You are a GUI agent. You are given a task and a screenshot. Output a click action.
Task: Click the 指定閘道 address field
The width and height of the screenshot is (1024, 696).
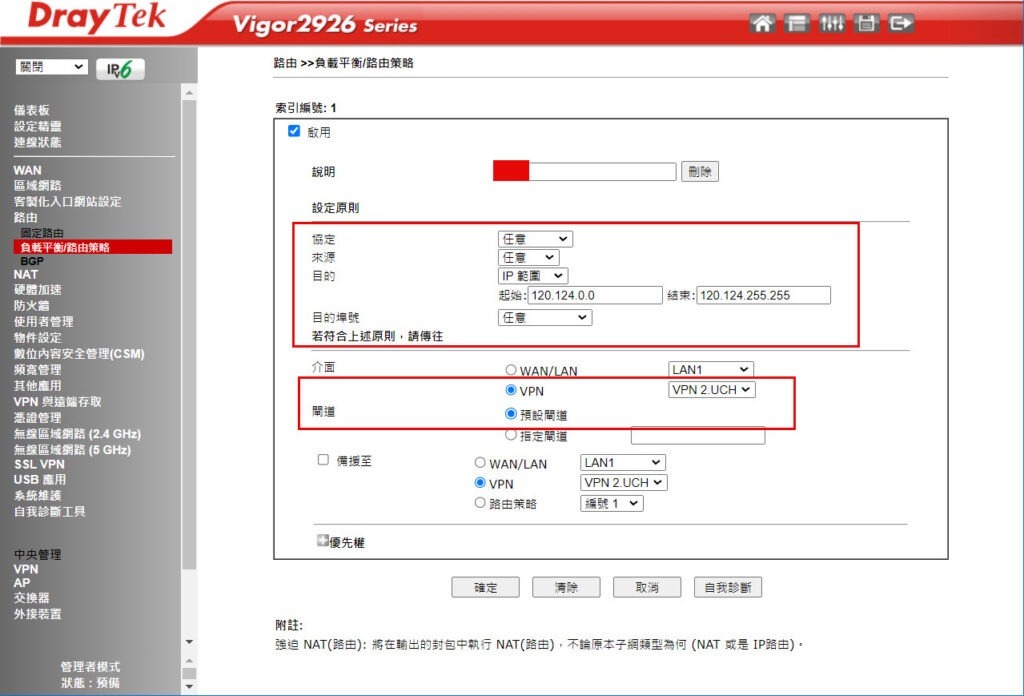coord(698,435)
